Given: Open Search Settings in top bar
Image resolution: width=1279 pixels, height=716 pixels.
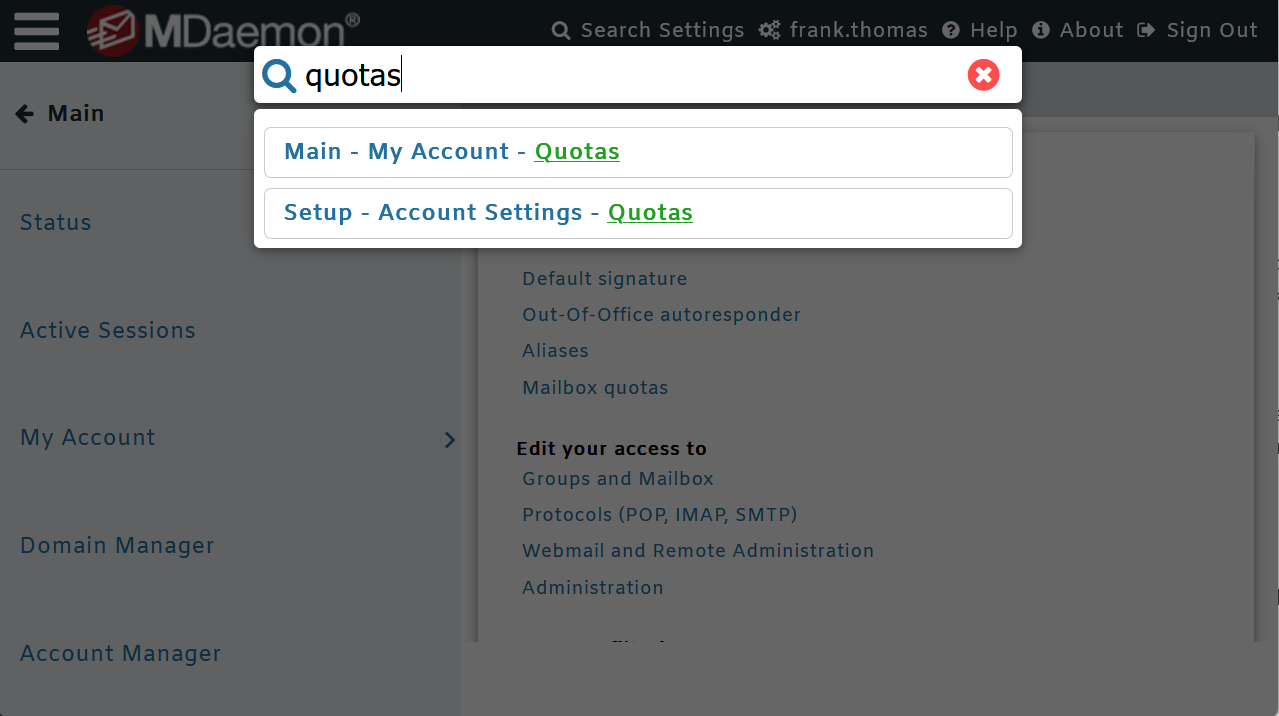Looking at the screenshot, I should [x=648, y=31].
